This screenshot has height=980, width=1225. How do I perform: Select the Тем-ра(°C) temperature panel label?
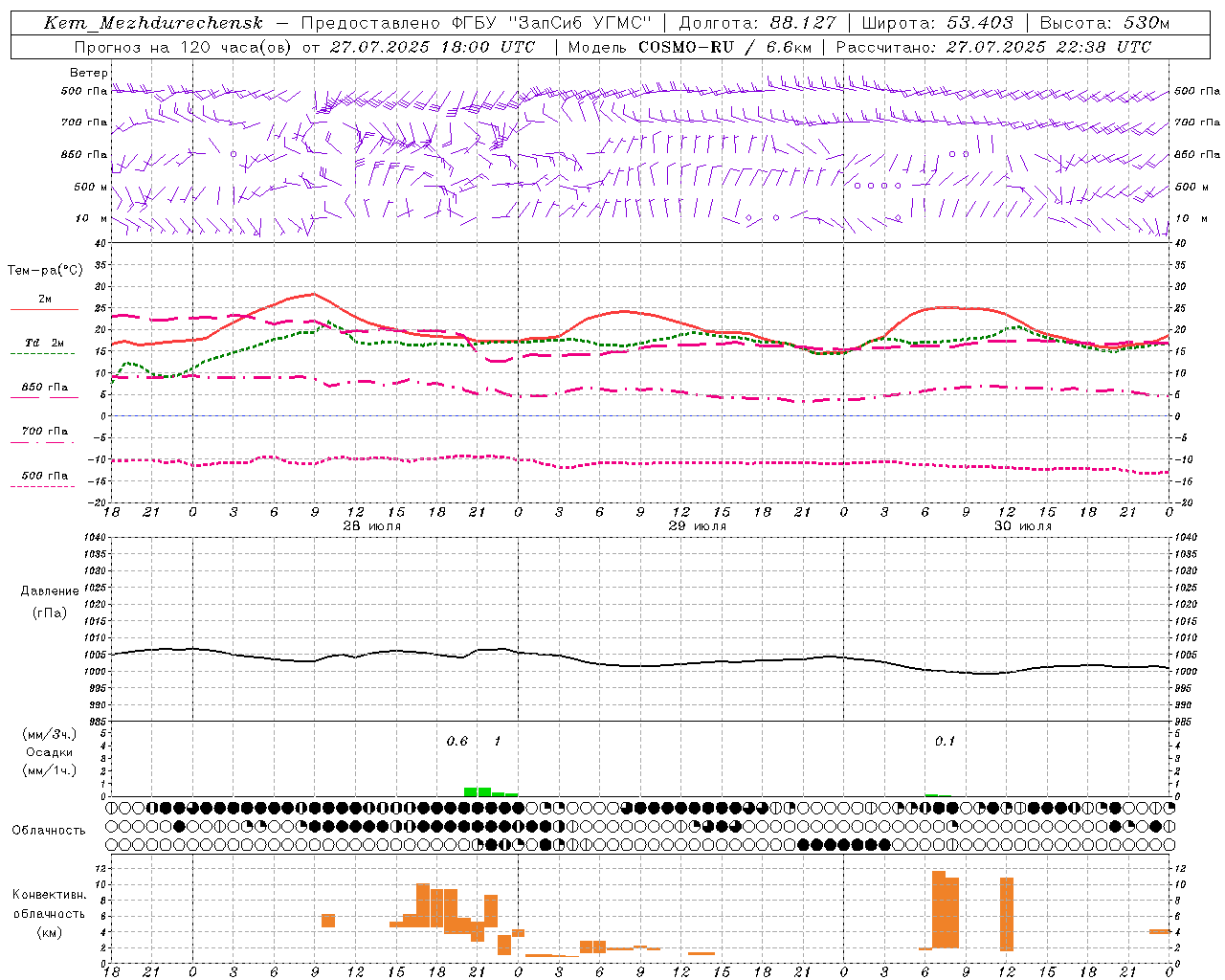[x=45, y=271]
